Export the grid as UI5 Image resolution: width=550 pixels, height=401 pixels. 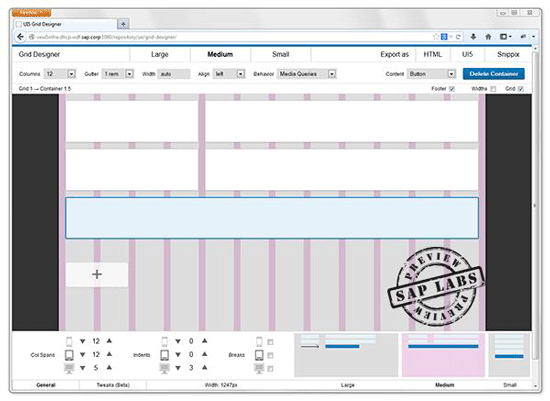[x=467, y=54]
